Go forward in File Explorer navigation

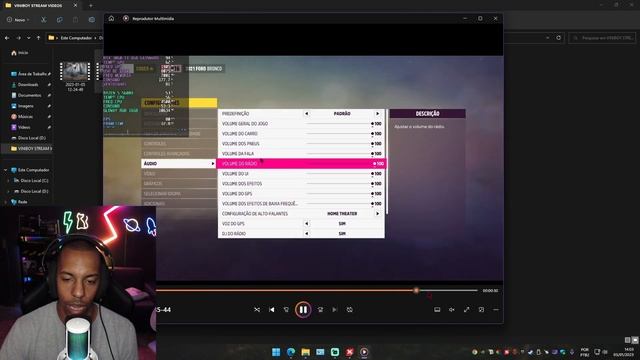point(18,38)
